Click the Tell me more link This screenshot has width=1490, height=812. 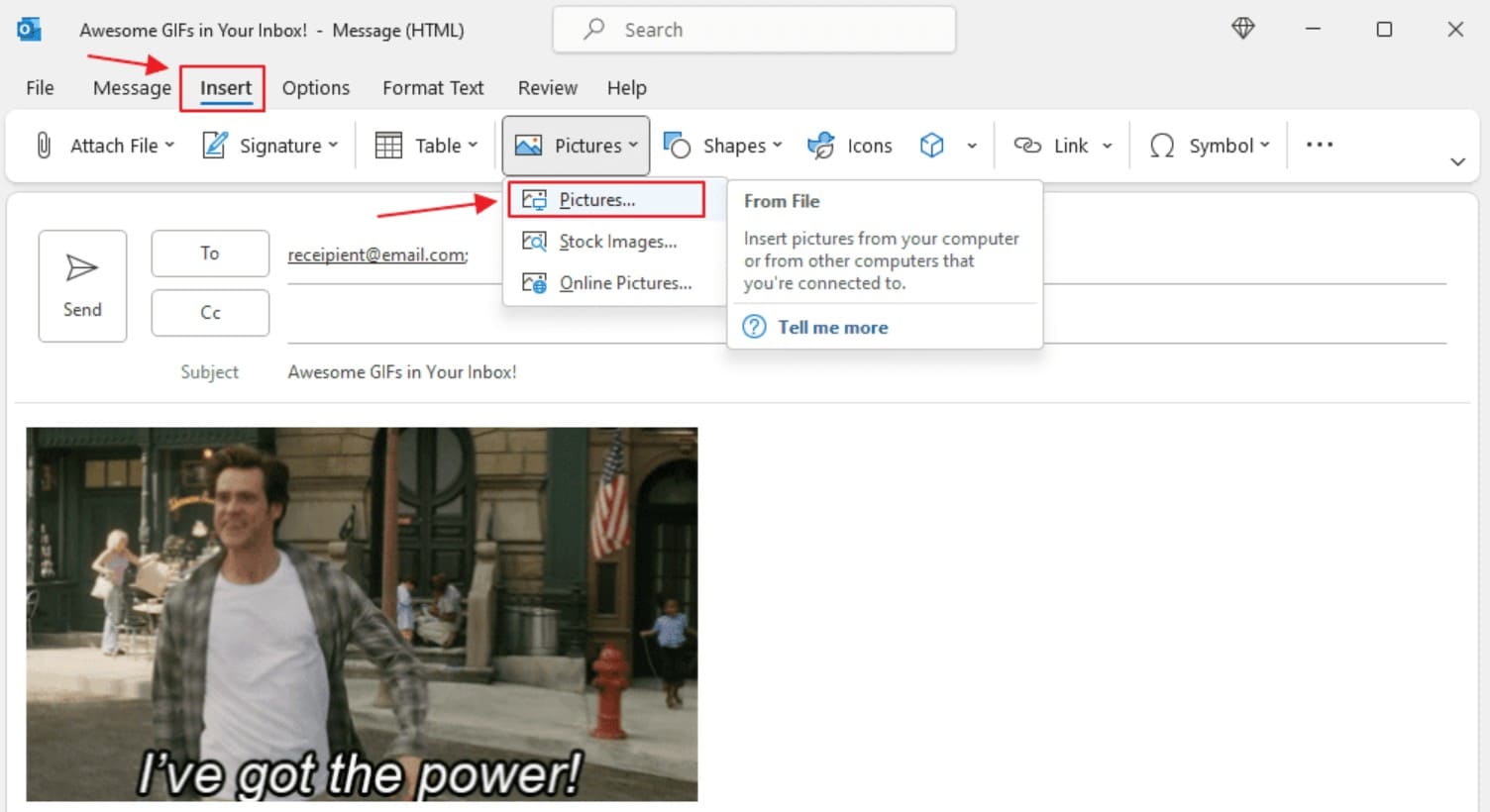click(833, 327)
